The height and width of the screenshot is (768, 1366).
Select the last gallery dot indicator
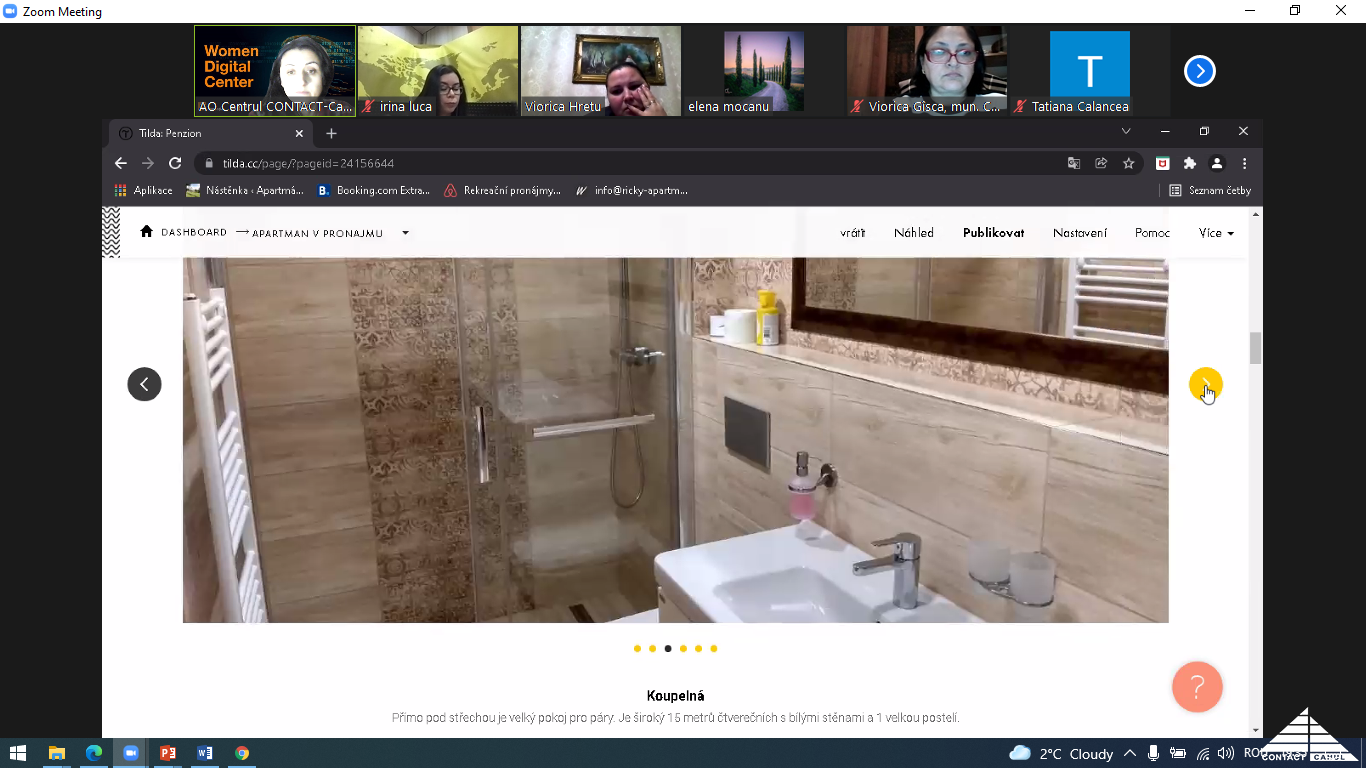pyautogui.click(x=714, y=649)
